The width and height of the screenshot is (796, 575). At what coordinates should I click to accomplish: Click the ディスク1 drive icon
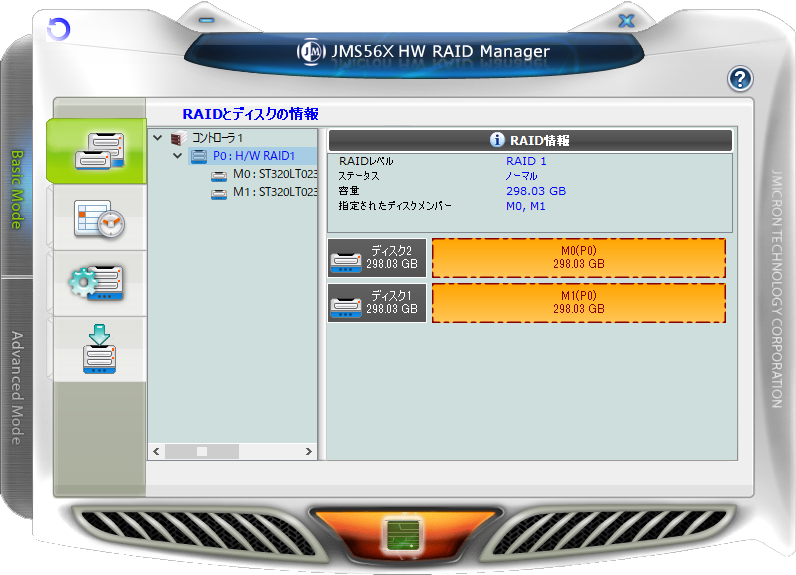[346, 306]
